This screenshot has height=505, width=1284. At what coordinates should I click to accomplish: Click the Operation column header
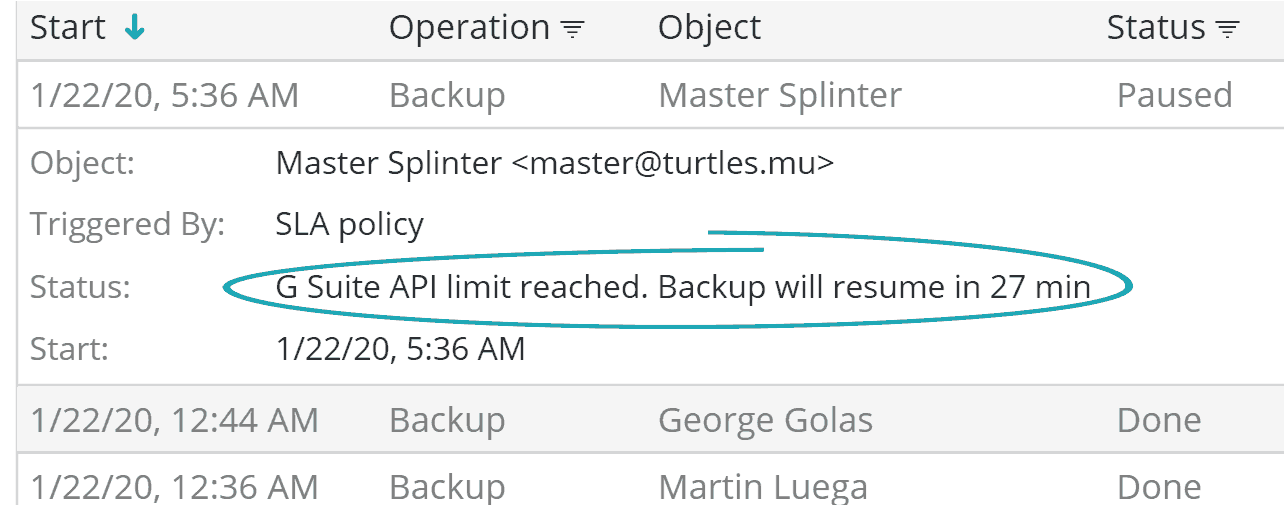[469, 28]
